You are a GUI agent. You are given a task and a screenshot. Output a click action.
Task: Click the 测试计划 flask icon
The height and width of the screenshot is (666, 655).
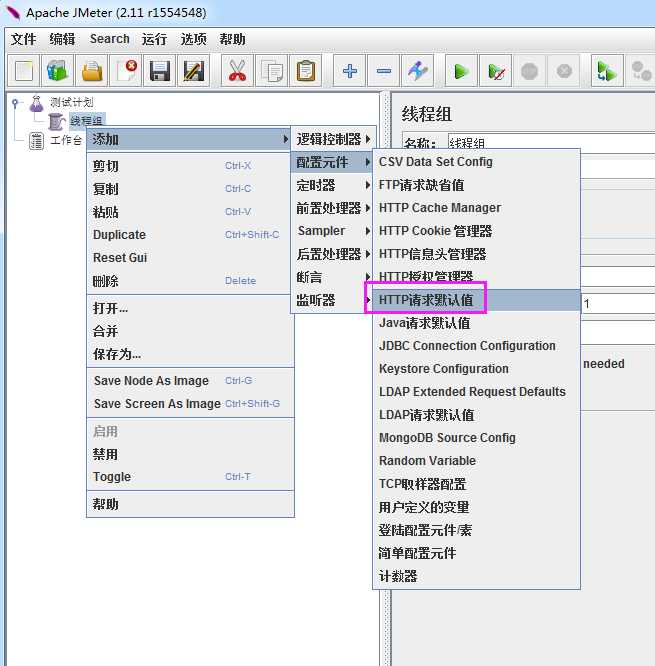tap(37, 103)
